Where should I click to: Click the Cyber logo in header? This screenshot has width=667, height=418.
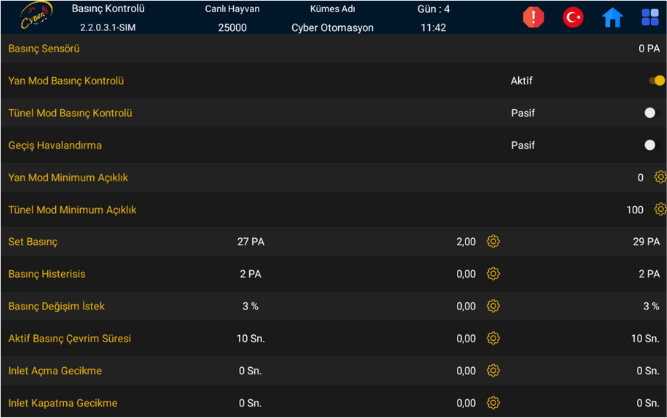click(x=36, y=17)
